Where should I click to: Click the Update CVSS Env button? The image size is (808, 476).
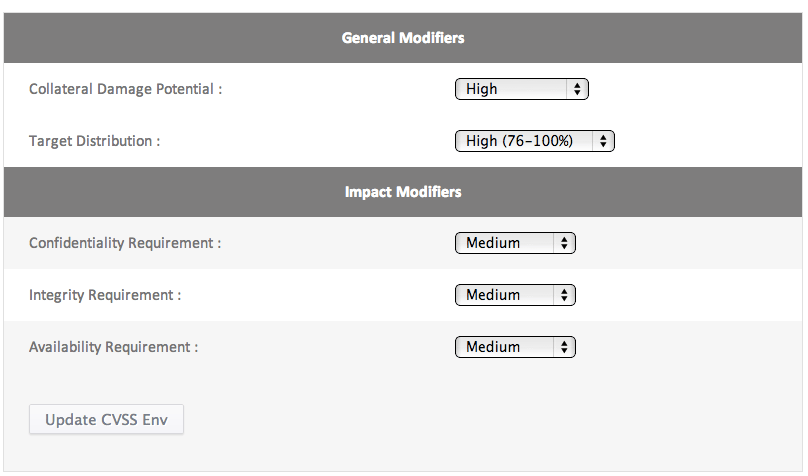pos(106,419)
